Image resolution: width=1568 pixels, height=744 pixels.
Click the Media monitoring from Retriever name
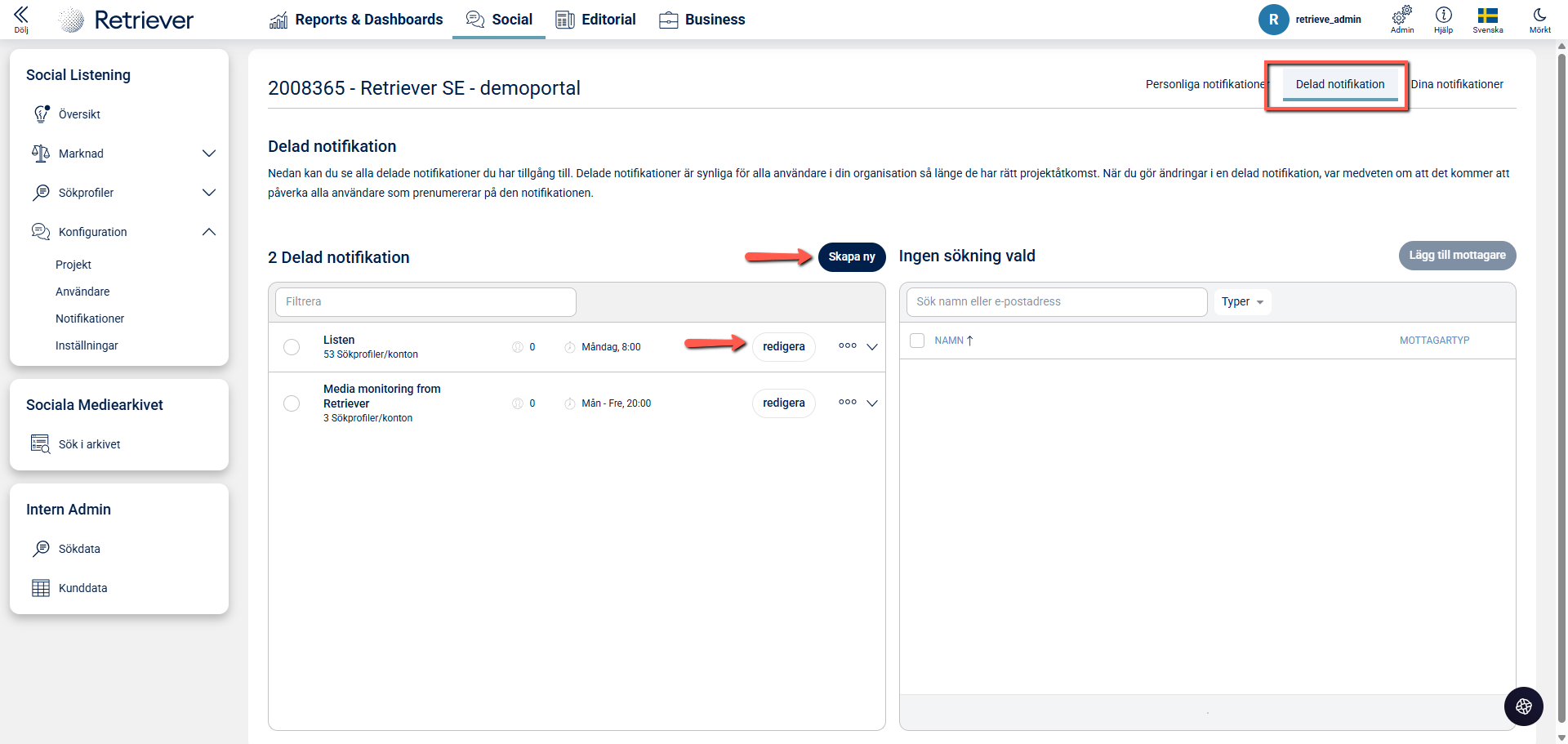click(382, 396)
